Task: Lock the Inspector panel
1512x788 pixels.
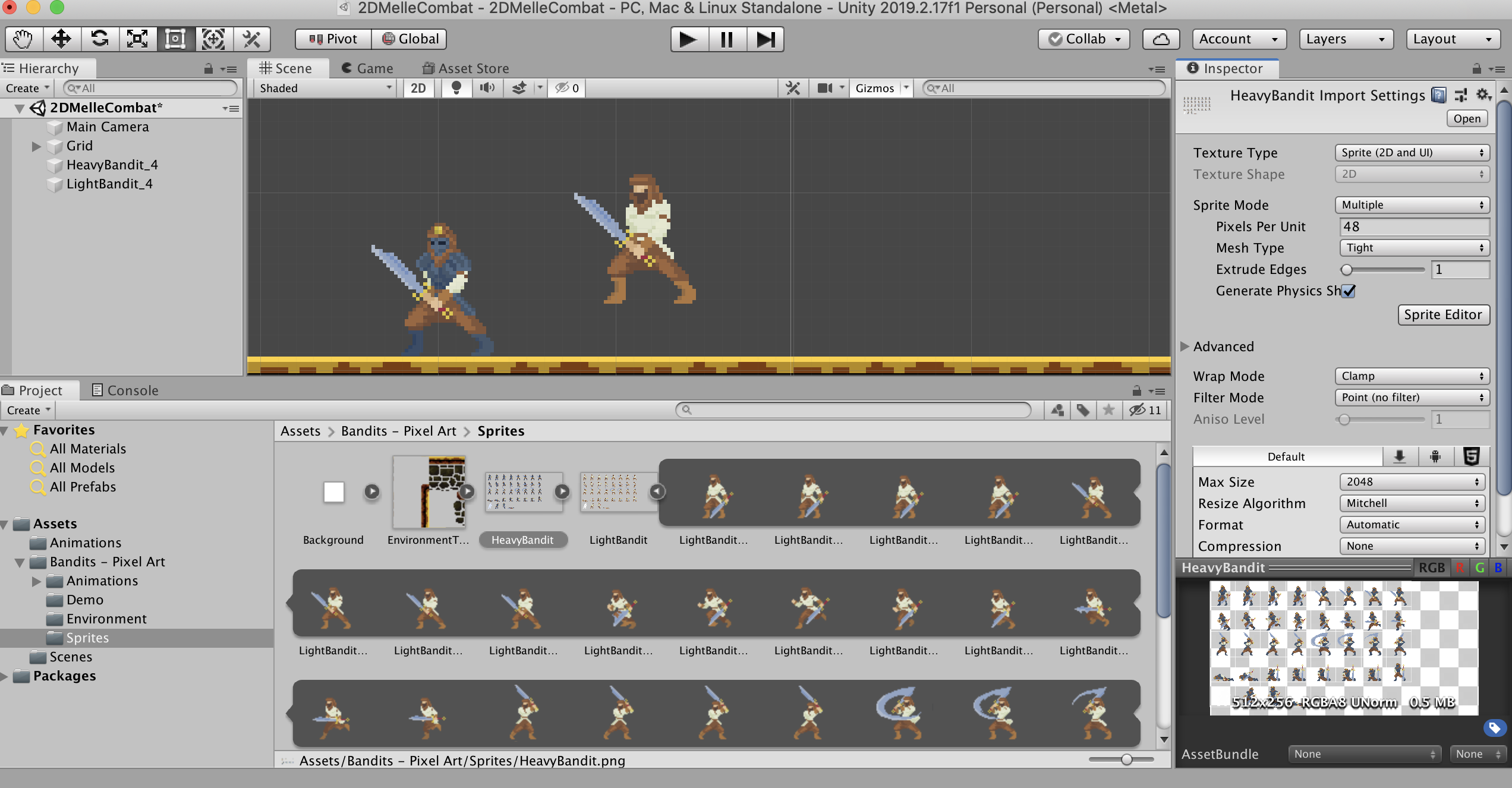Action: [x=1477, y=68]
